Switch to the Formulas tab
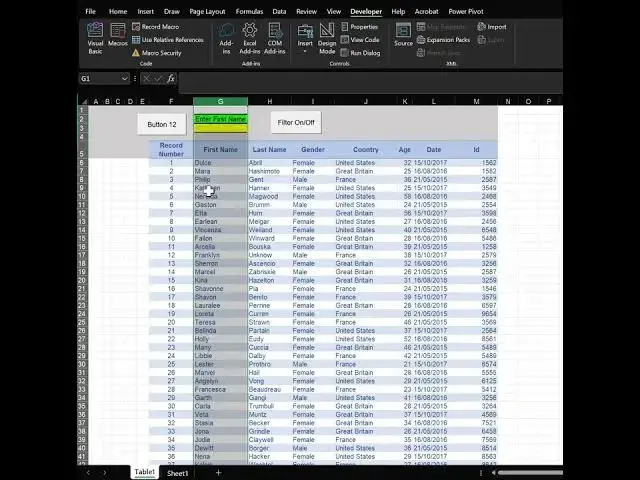 249,11
